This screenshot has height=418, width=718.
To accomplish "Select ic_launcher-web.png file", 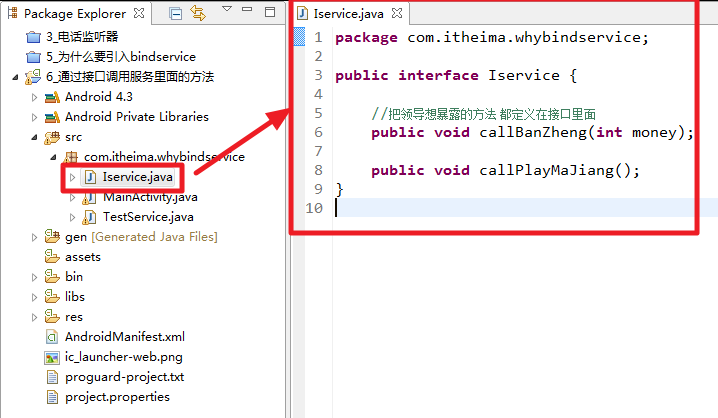I will pos(124,357).
